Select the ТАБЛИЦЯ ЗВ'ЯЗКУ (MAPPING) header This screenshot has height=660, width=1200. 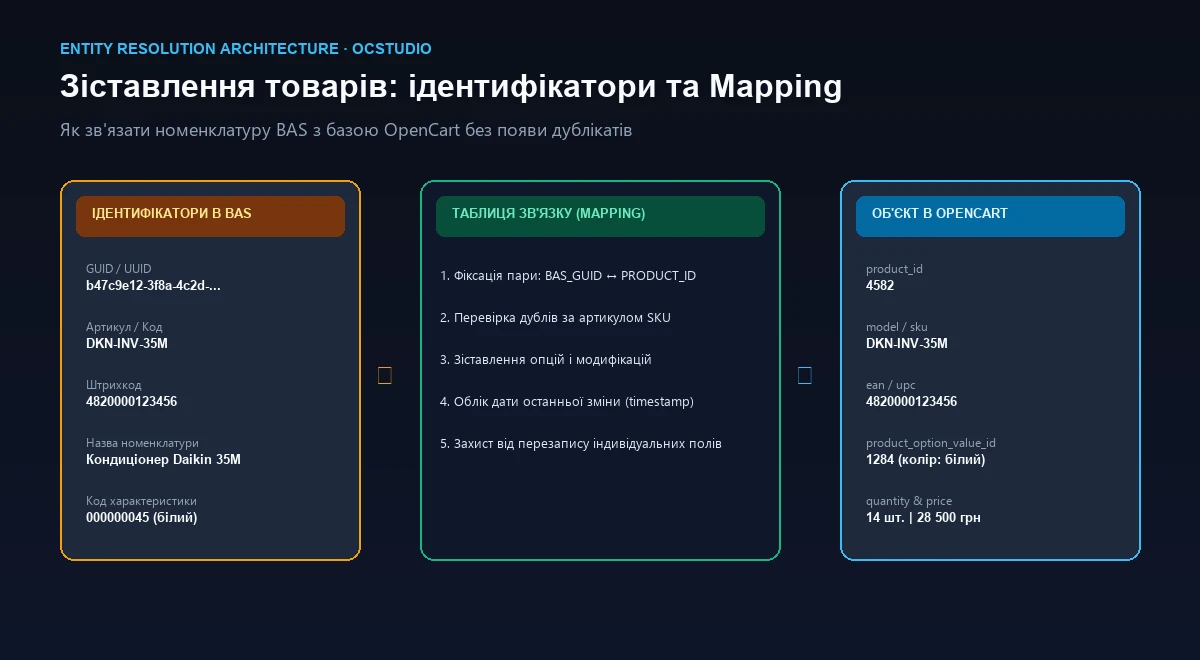[x=600, y=216]
